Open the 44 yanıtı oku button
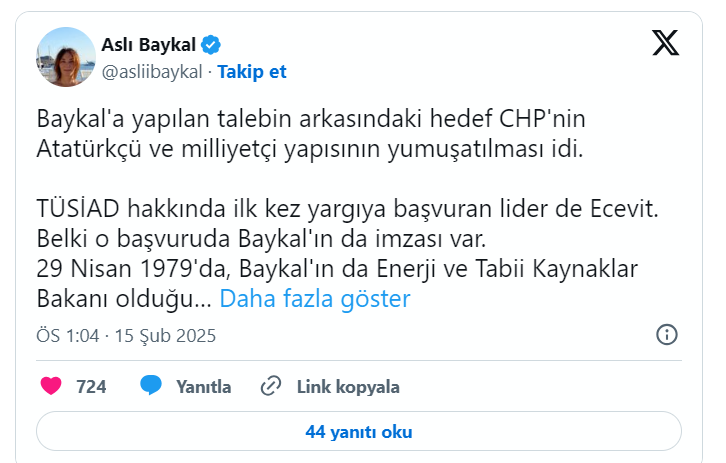 click(359, 432)
